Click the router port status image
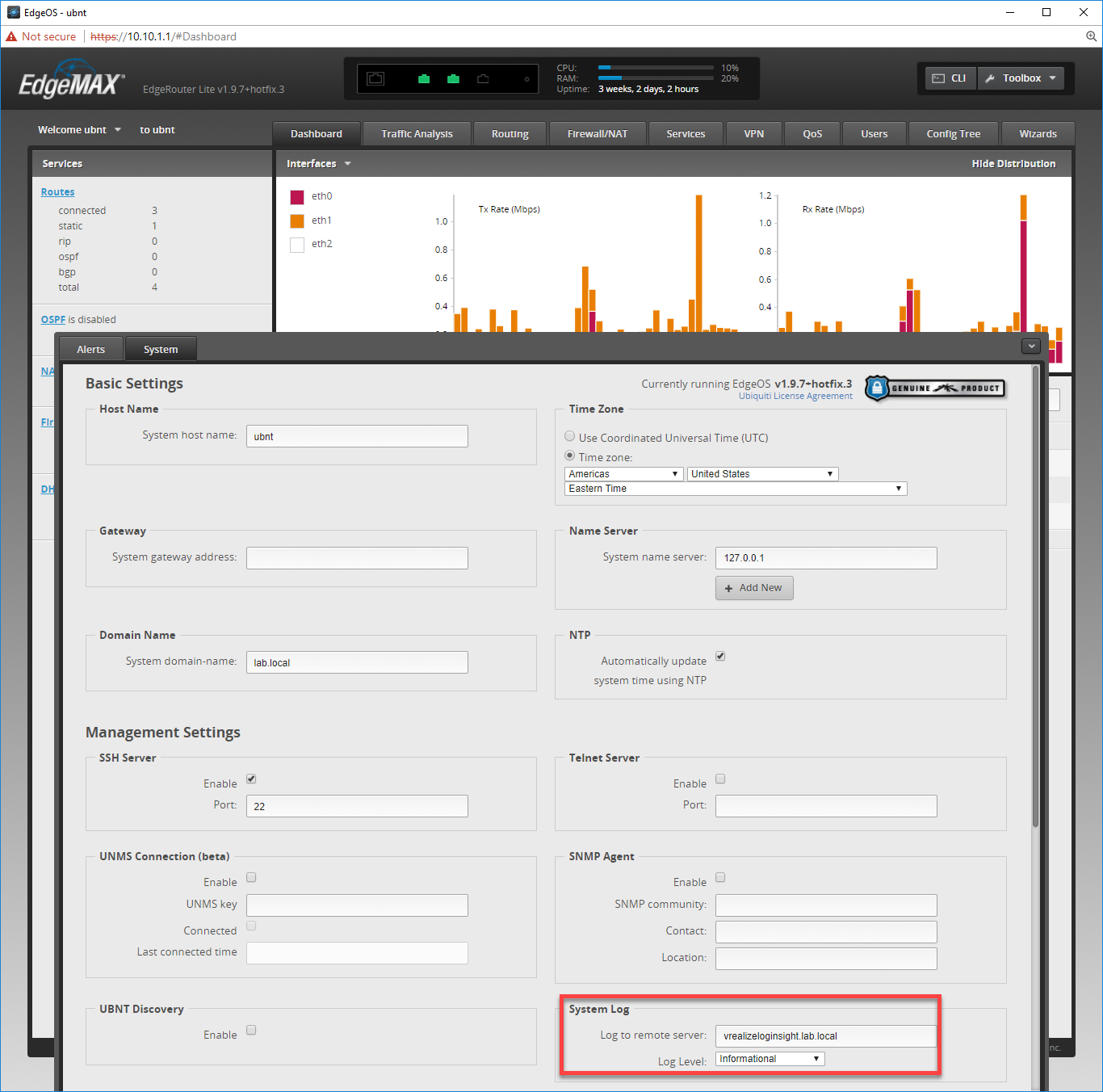This screenshot has width=1103, height=1092. (x=447, y=78)
